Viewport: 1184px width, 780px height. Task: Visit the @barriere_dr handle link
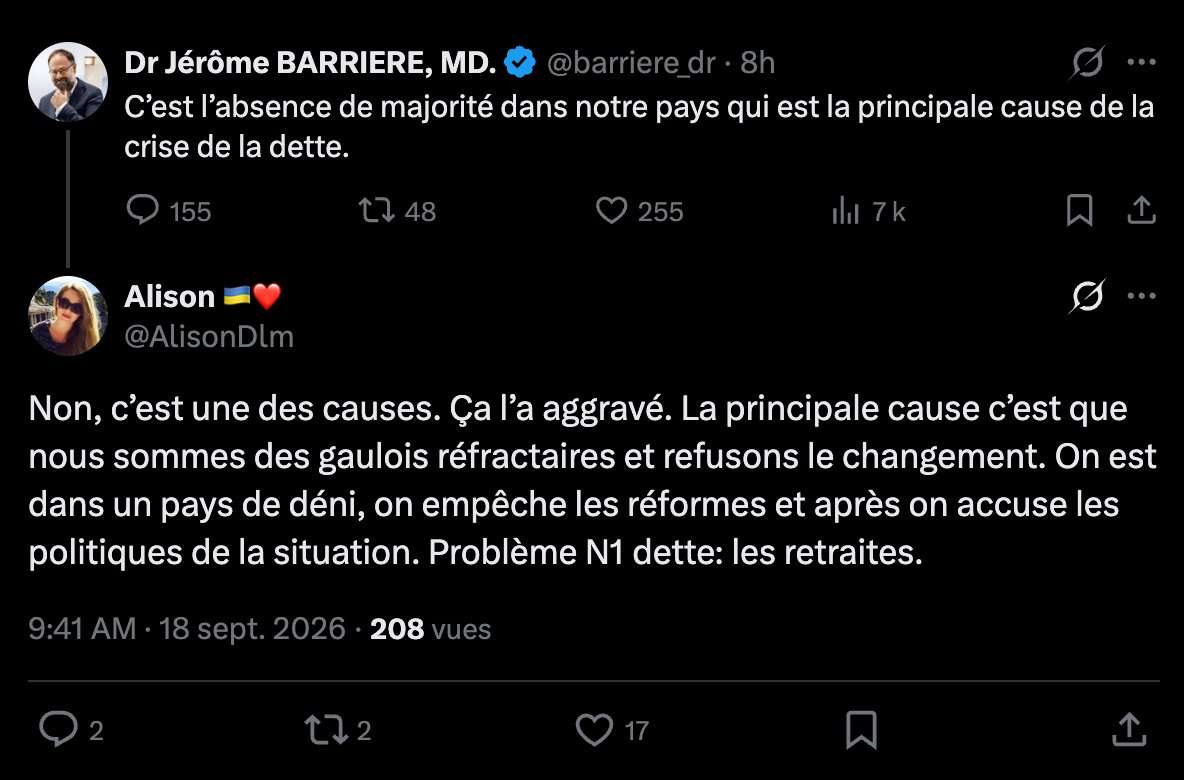pos(631,63)
